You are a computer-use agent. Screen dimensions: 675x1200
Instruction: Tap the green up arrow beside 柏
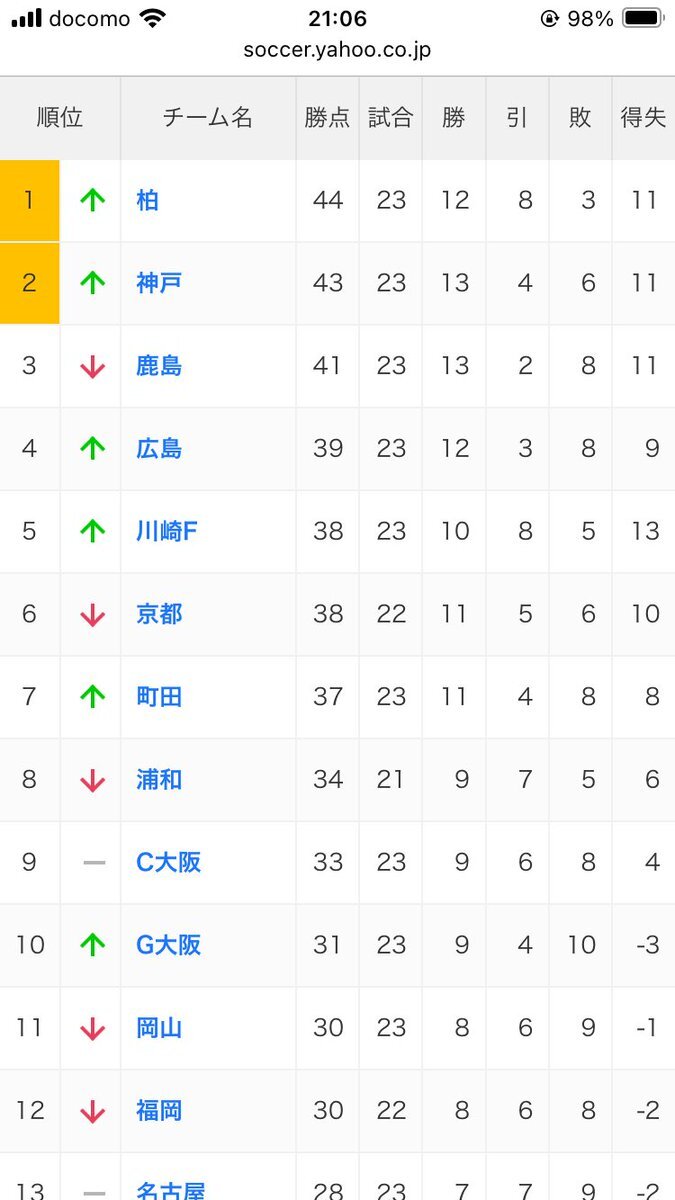(x=92, y=200)
